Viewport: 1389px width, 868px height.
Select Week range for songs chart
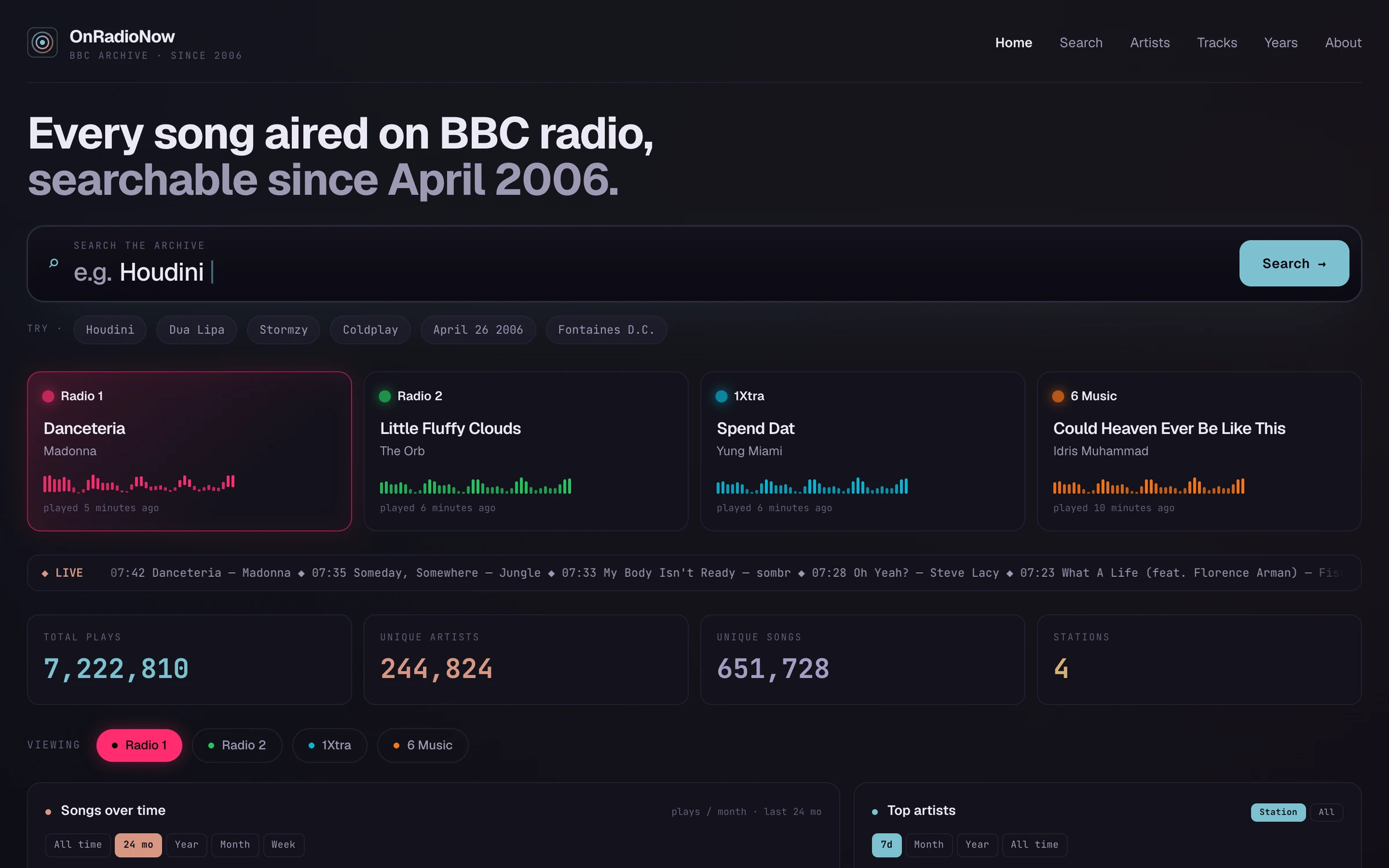click(x=284, y=845)
